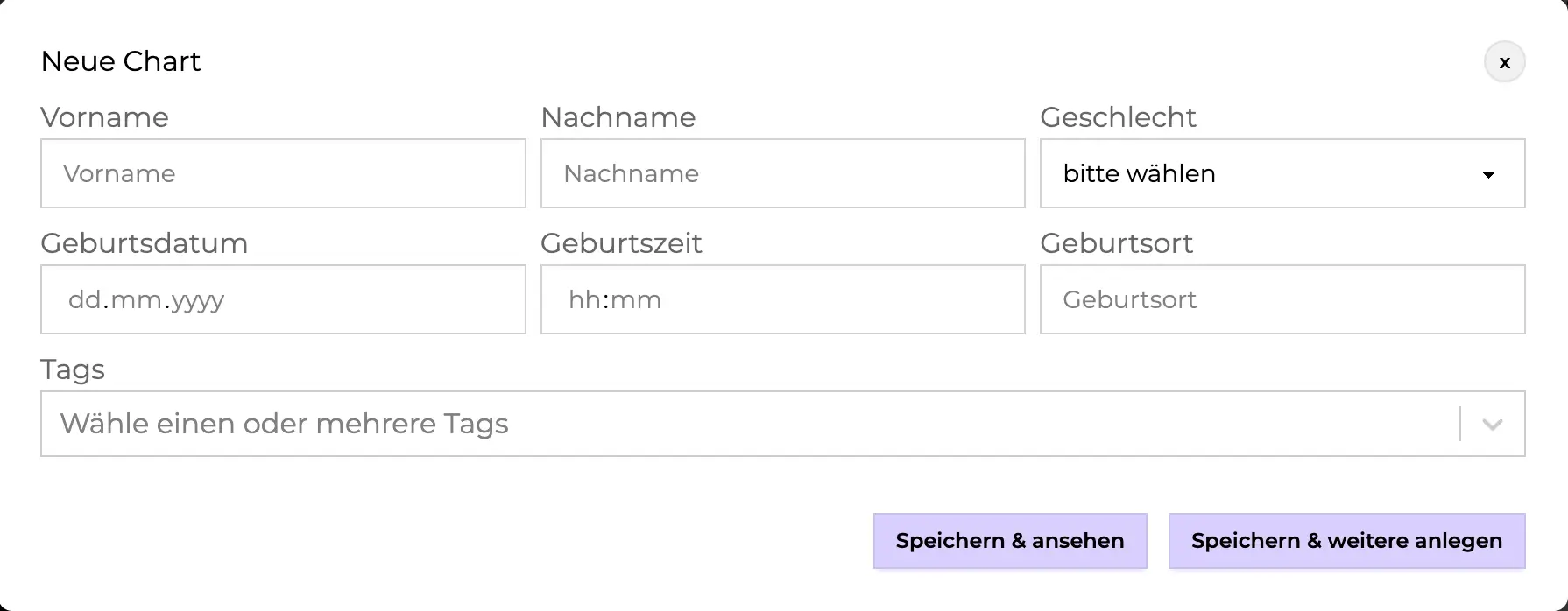The height and width of the screenshot is (611, 1568).
Task: Click the Geburtsort label text
Action: (1116, 243)
